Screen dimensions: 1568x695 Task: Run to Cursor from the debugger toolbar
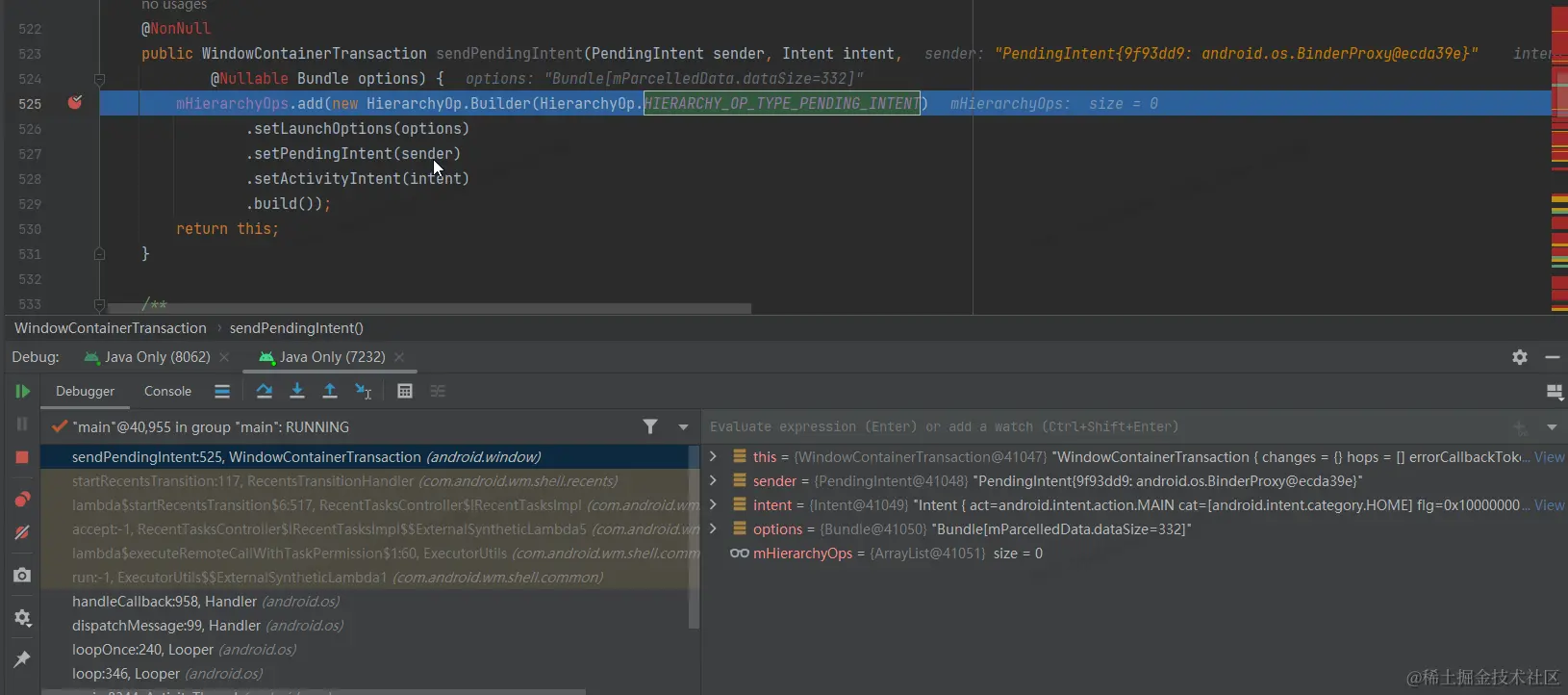[364, 391]
